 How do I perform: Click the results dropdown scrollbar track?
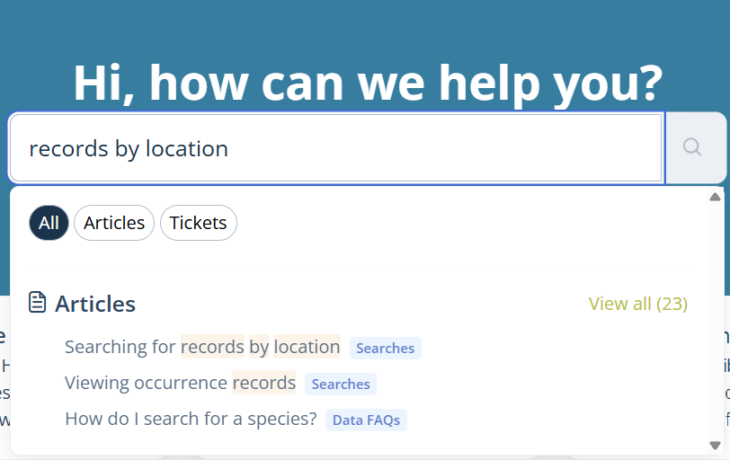[x=715, y=321]
